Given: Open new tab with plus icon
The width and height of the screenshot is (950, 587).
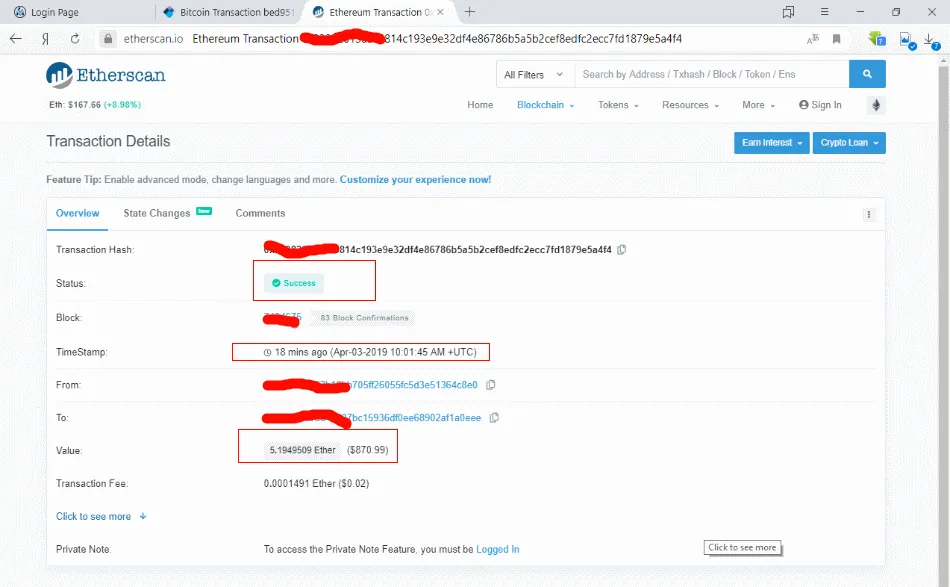Looking at the screenshot, I should click(x=470, y=12).
